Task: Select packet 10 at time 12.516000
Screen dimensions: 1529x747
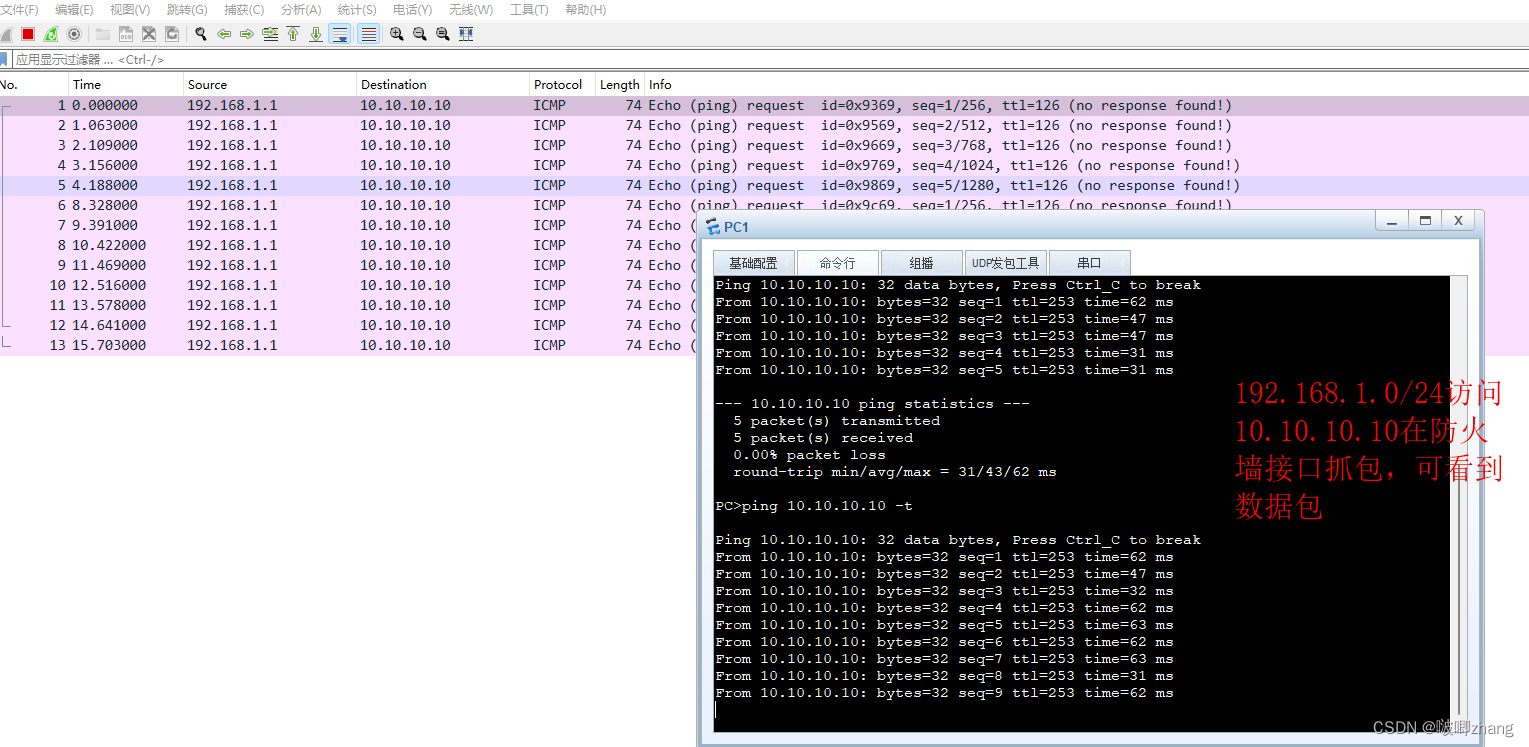Action: pos(347,286)
